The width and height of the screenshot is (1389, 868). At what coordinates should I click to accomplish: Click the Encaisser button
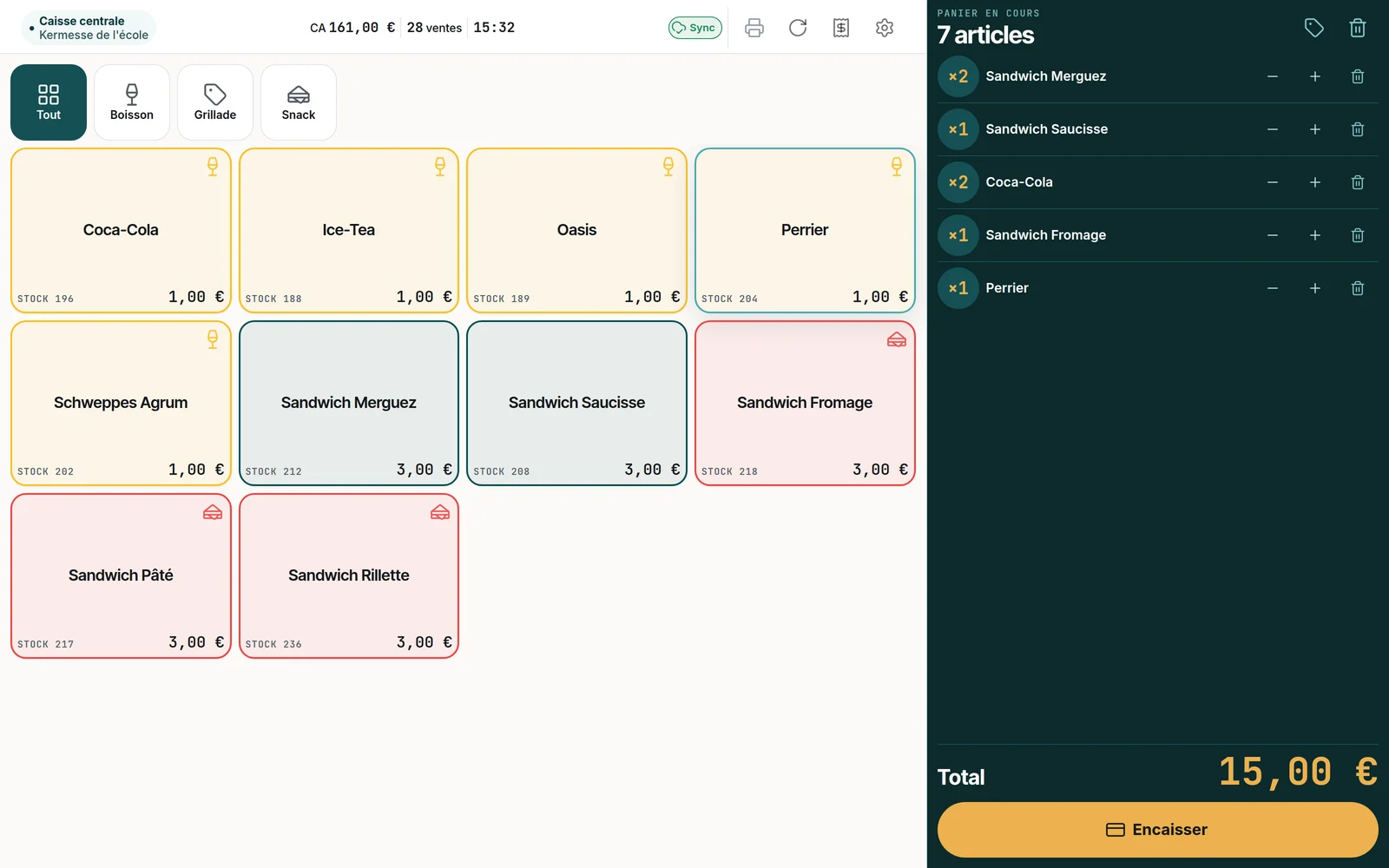1157,830
